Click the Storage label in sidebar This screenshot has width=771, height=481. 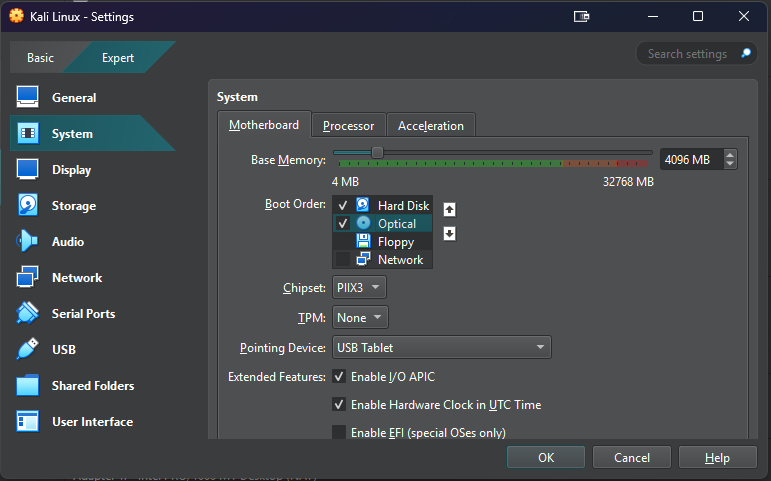click(x=74, y=206)
